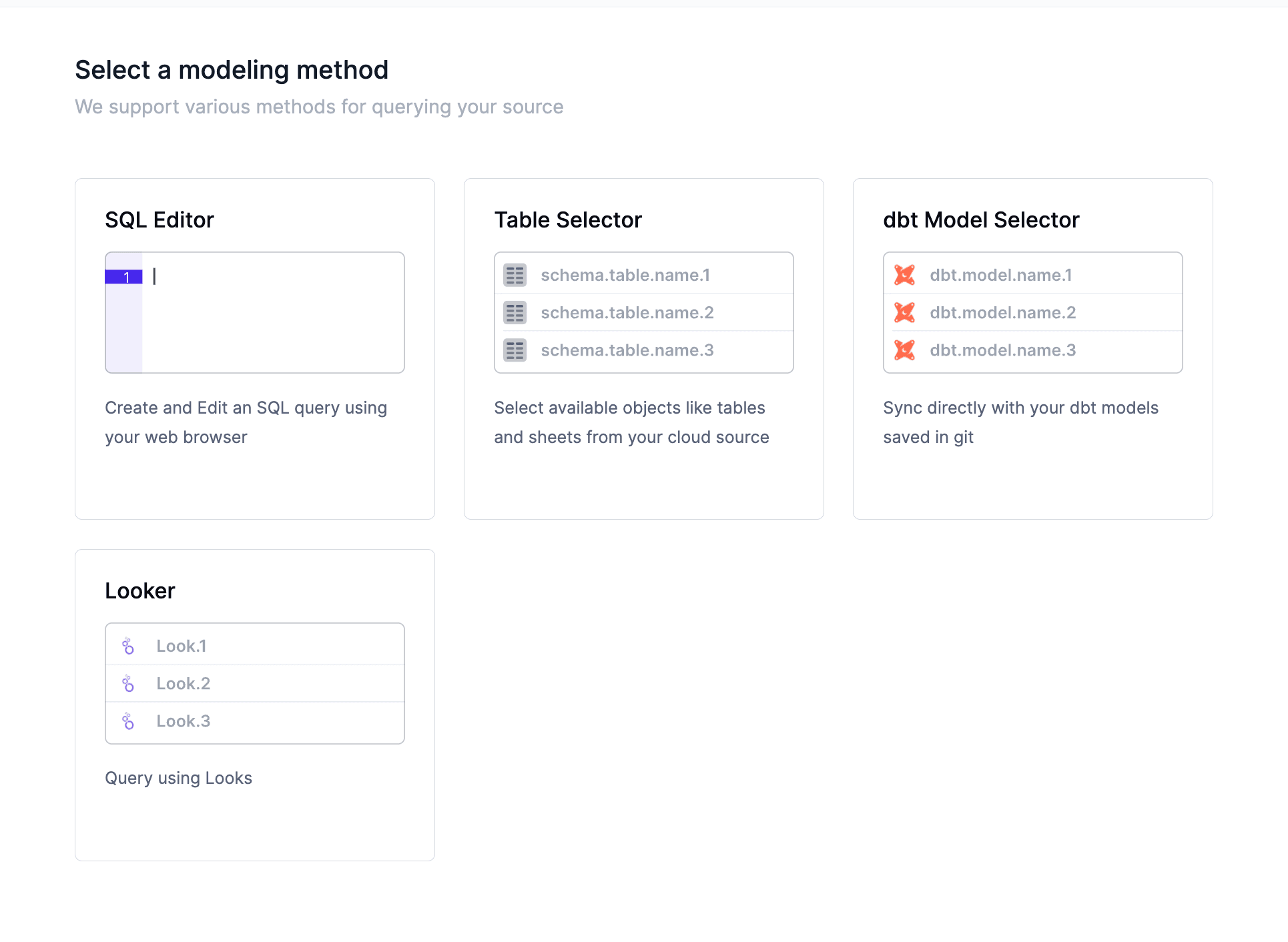Click Looker icon beside Look.2
Screen dimensions: 1288x942
tap(128, 684)
